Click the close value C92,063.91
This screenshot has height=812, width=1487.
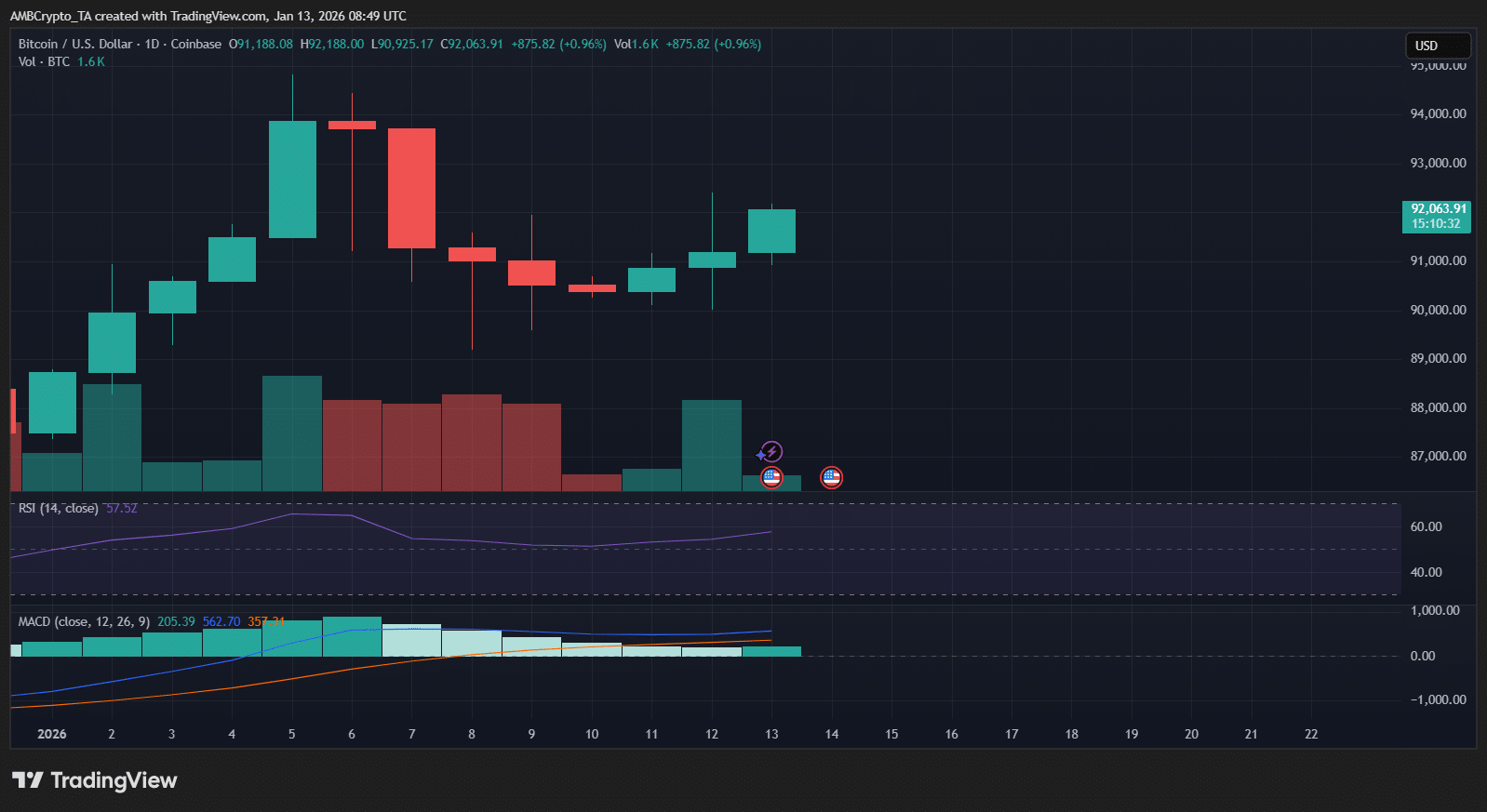pos(472,44)
